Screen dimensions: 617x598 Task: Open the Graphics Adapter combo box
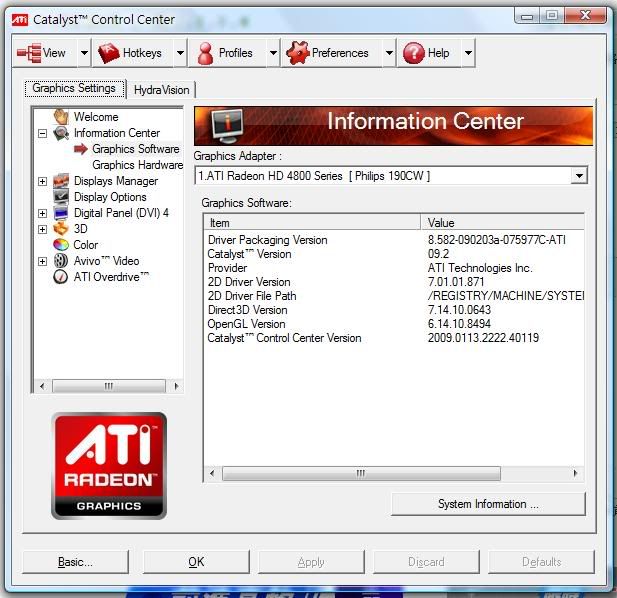[x=391, y=175]
